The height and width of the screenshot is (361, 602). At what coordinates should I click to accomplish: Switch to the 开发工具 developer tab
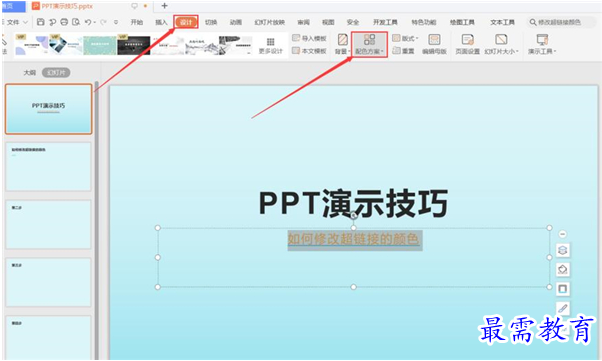coord(385,22)
